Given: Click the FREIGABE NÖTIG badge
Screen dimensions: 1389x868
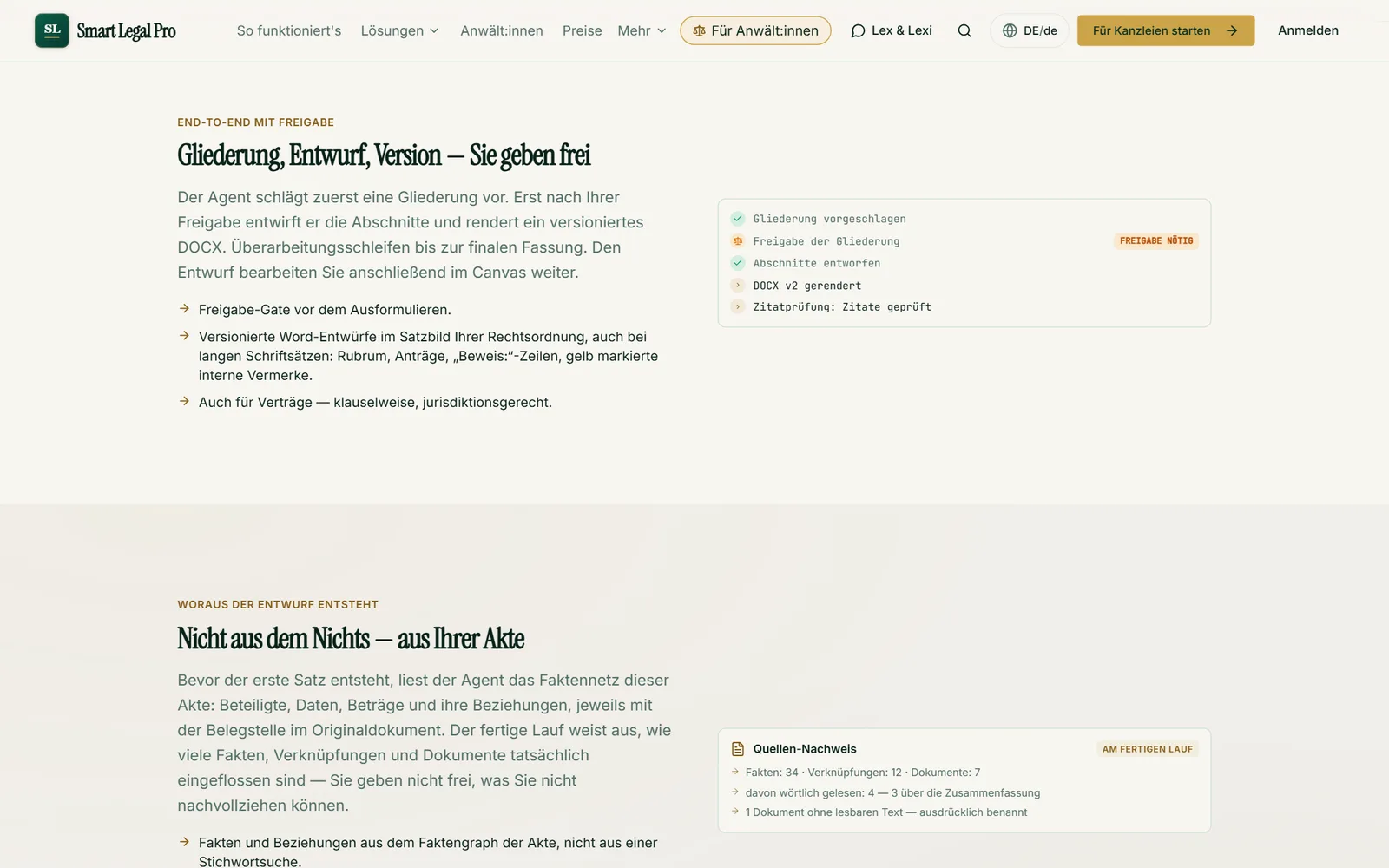Looking at the screenshot, I should (x=1156, y=240).
